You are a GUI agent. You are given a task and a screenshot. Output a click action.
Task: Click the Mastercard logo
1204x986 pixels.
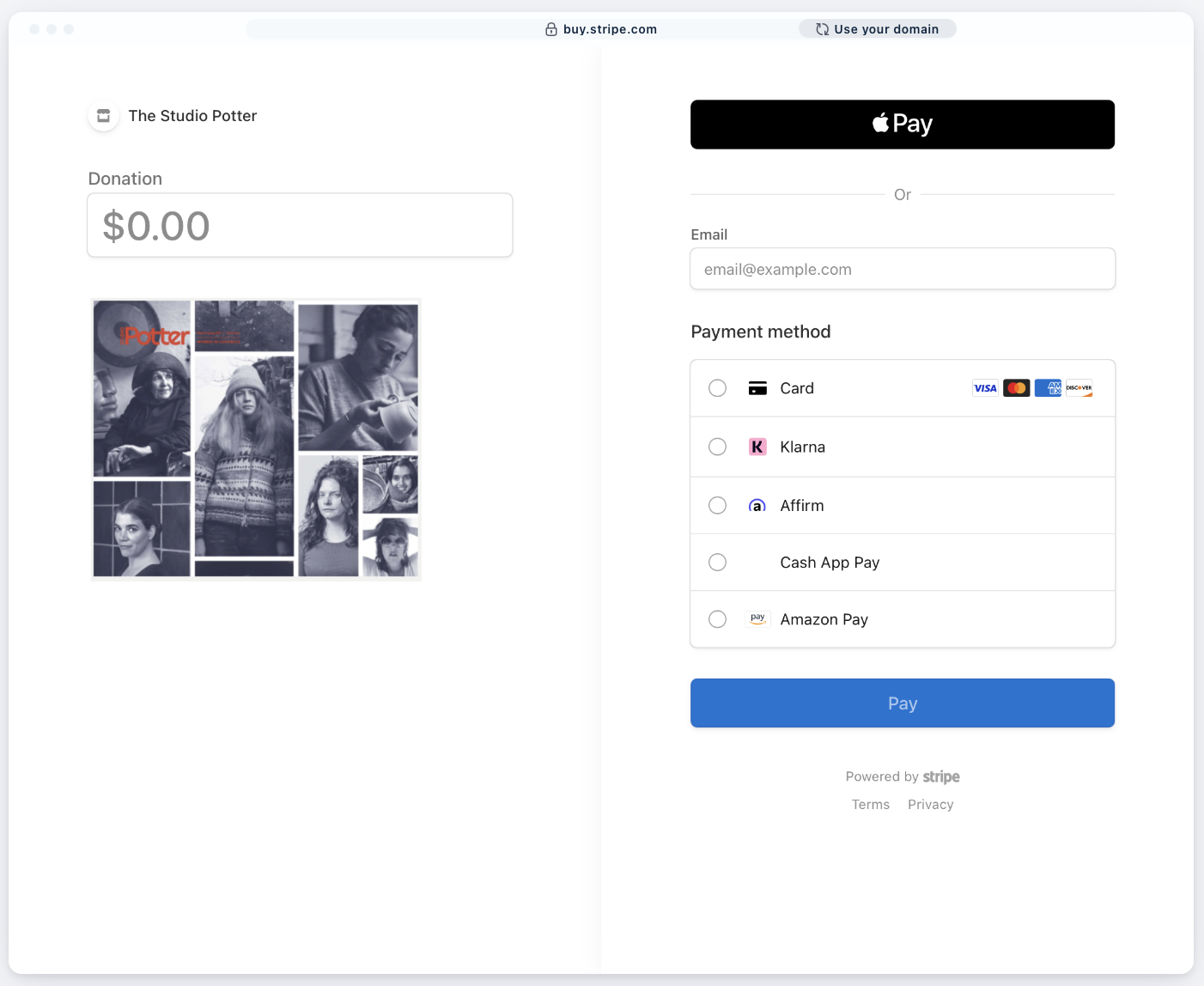pyautogui.click(x=1017, y=388)
